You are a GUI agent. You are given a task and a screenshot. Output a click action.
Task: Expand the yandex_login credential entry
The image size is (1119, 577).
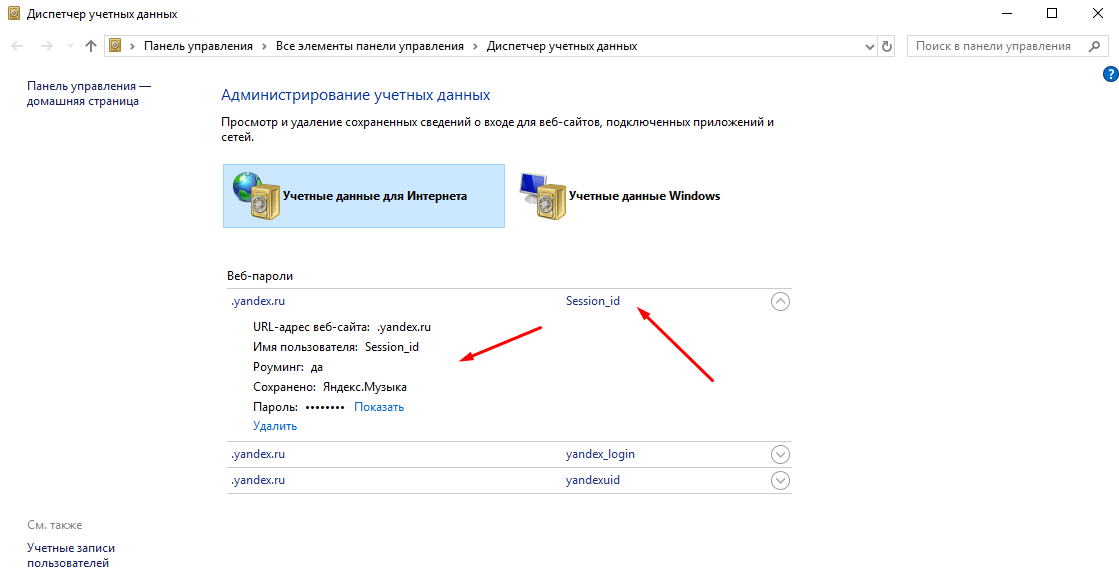[x=781, y=454]
